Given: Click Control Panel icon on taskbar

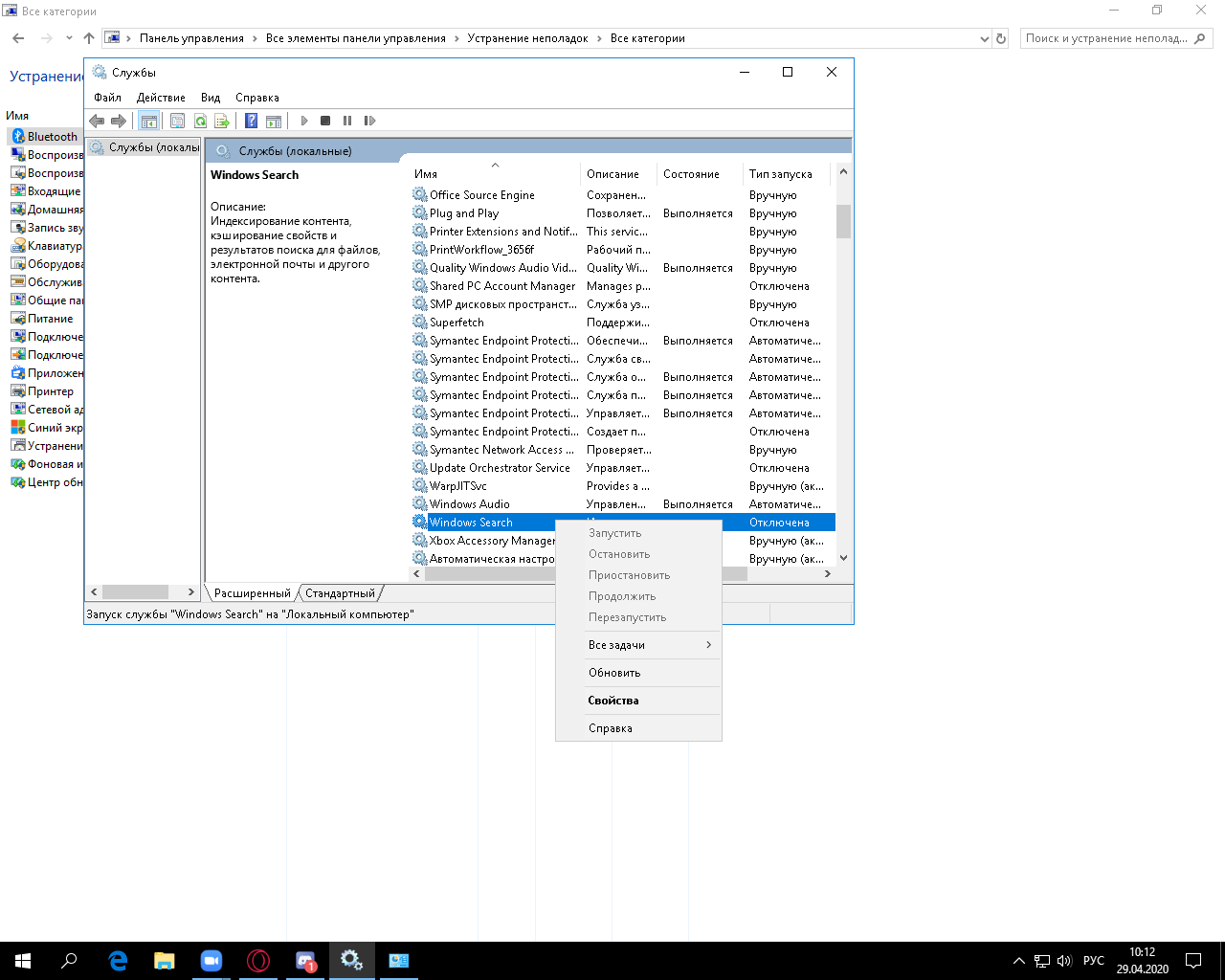Looking at the screenshot, I should (399, 961).
